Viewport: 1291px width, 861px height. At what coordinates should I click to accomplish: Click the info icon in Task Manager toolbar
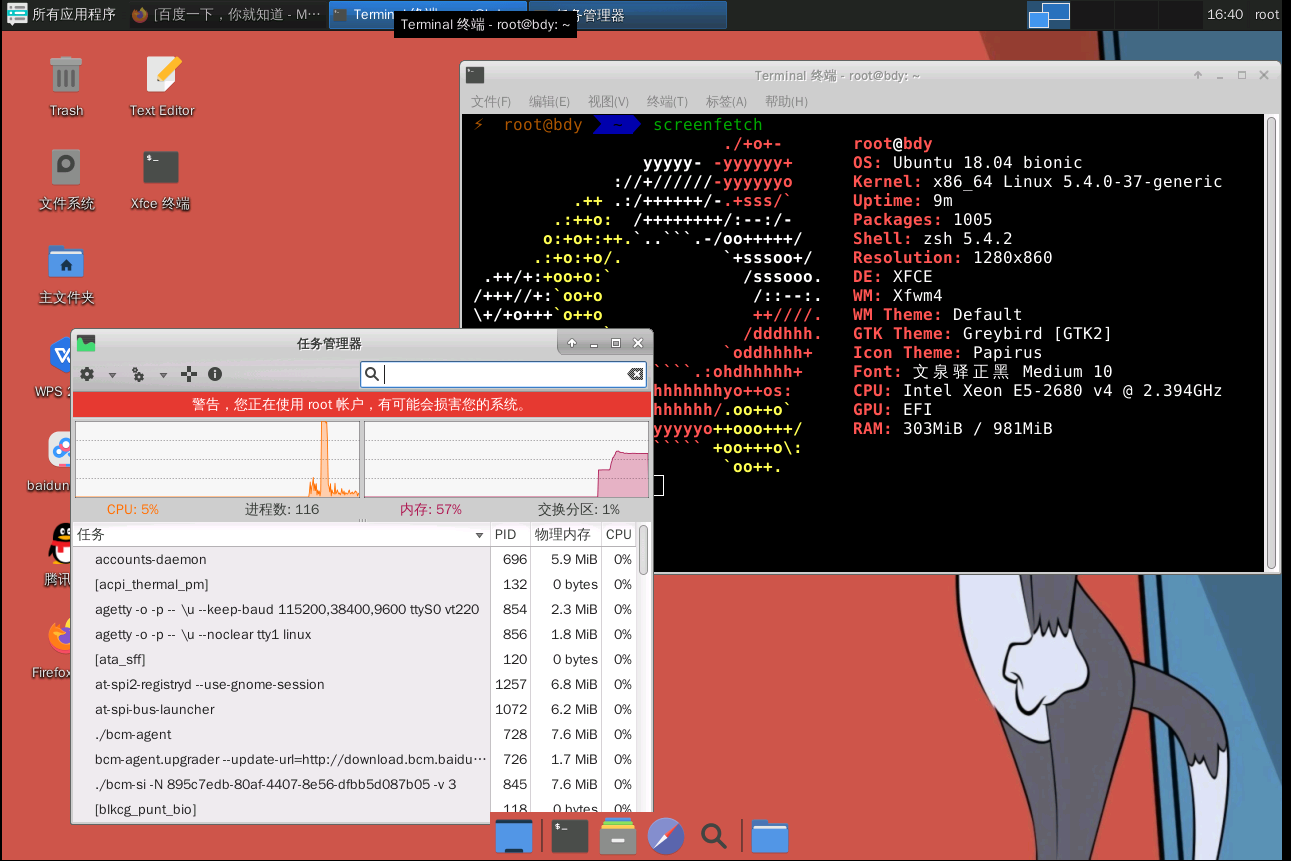[x=215, y=374]
